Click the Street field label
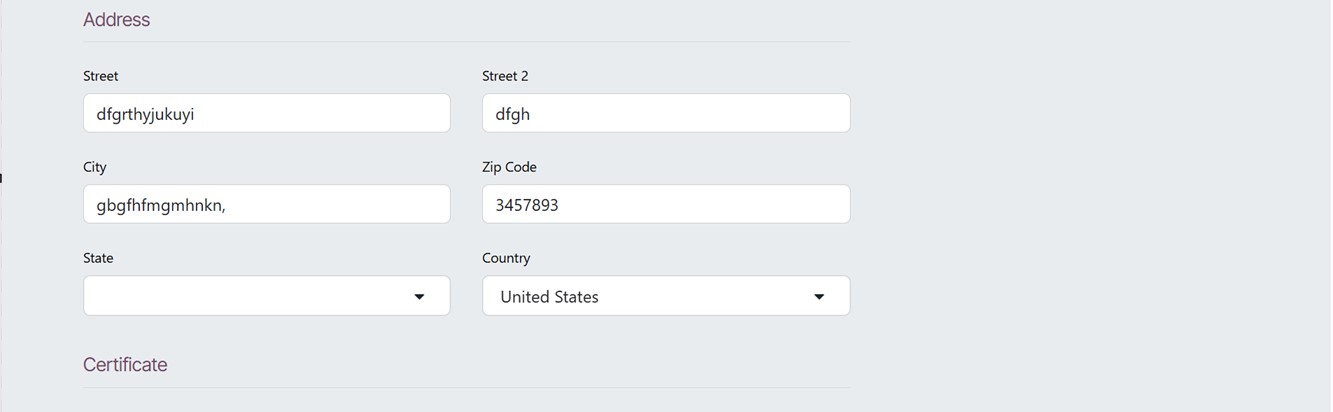Viewport: 1333px width, 412px height. point(101,76)
